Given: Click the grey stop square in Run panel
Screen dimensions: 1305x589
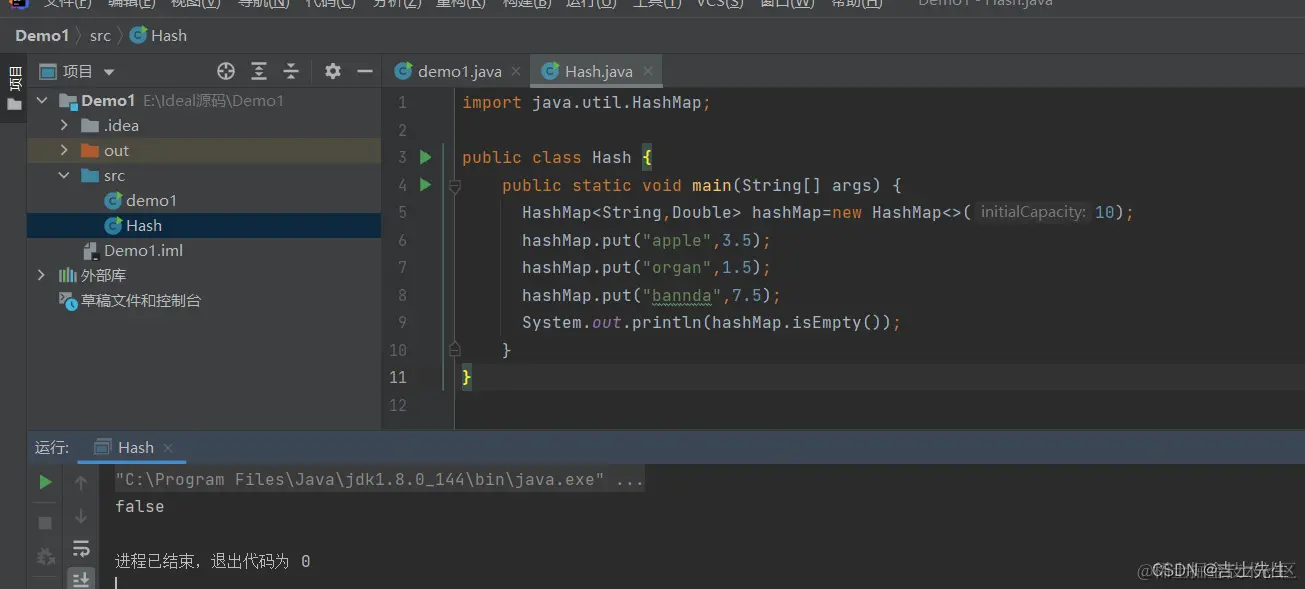Looking at the screenshot, I should coord(45,523).
